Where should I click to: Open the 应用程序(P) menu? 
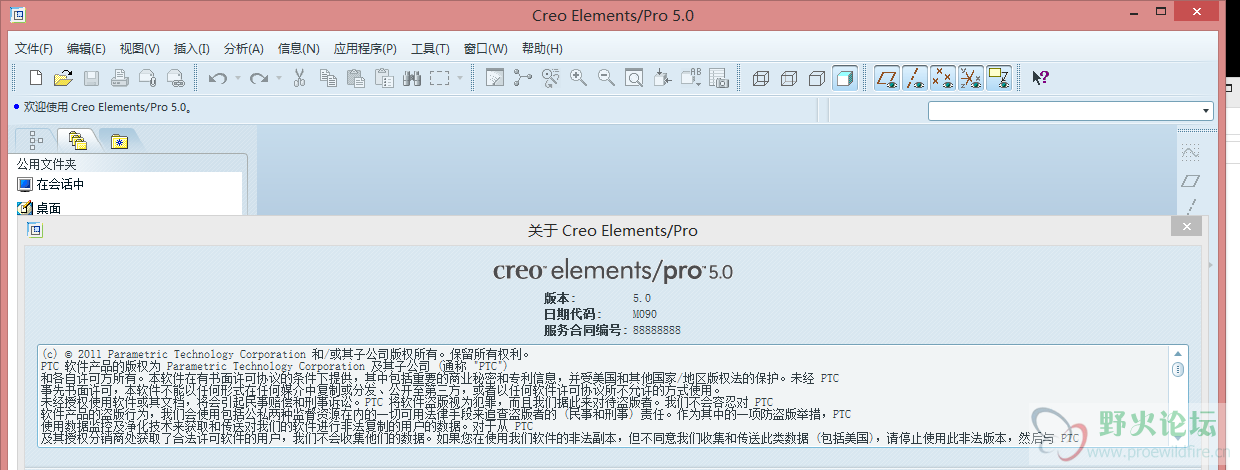365,48
